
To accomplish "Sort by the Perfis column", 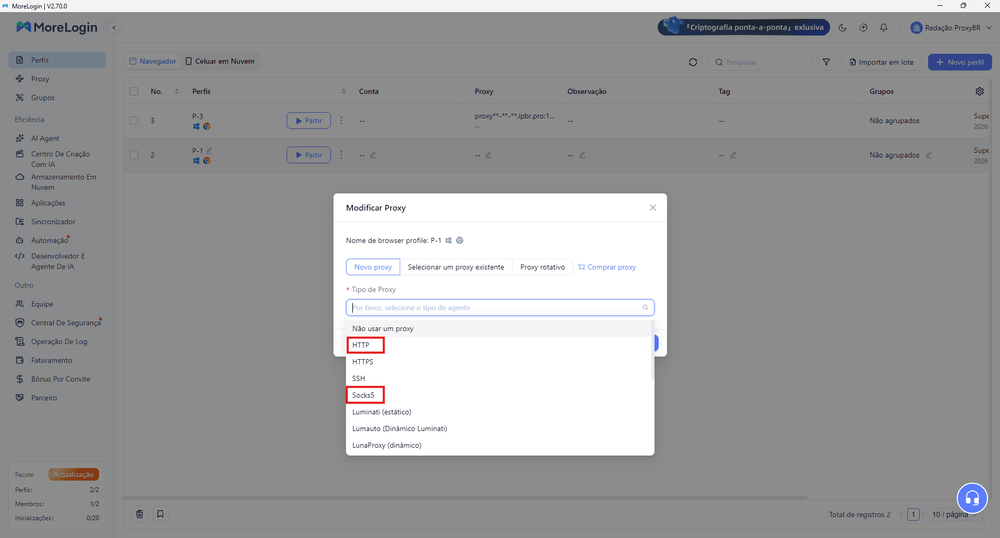I will pos(343,91).
